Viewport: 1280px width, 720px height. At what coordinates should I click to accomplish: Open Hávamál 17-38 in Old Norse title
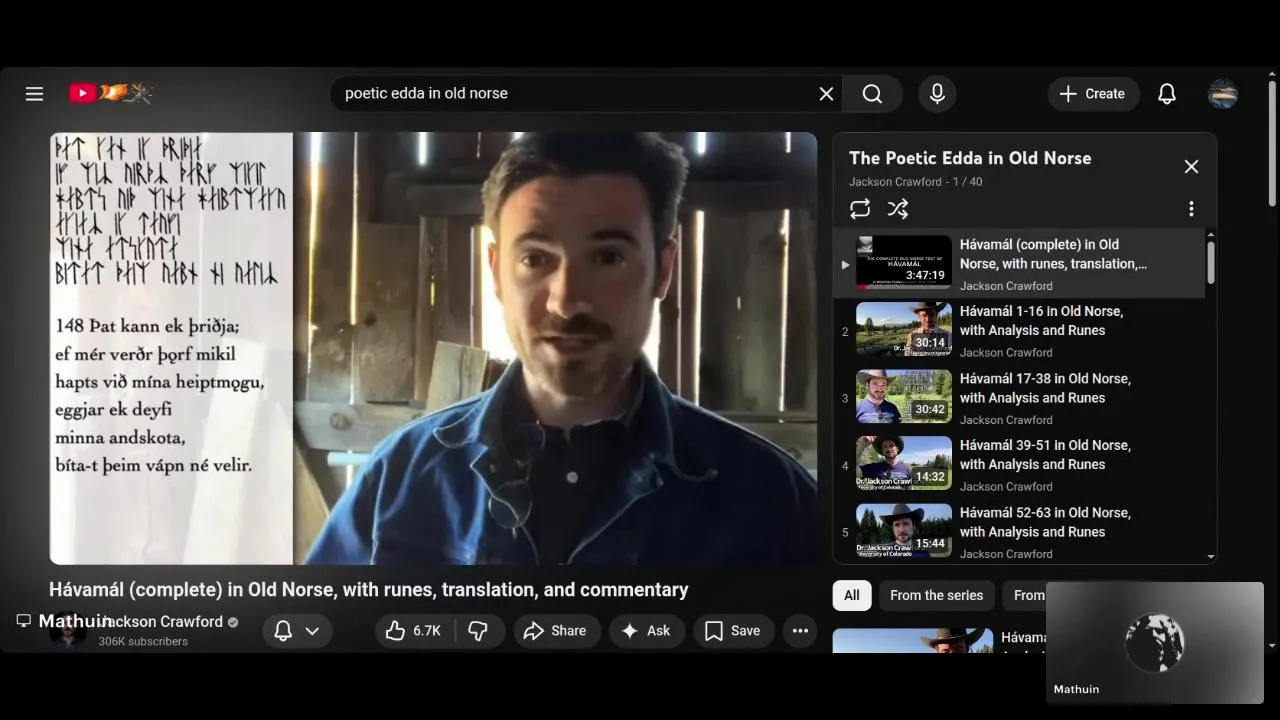click(x=1045, y=388)
